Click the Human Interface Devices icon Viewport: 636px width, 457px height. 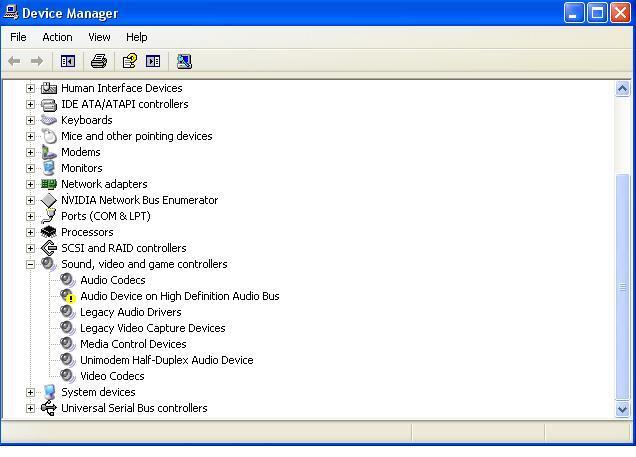(49, 88)
